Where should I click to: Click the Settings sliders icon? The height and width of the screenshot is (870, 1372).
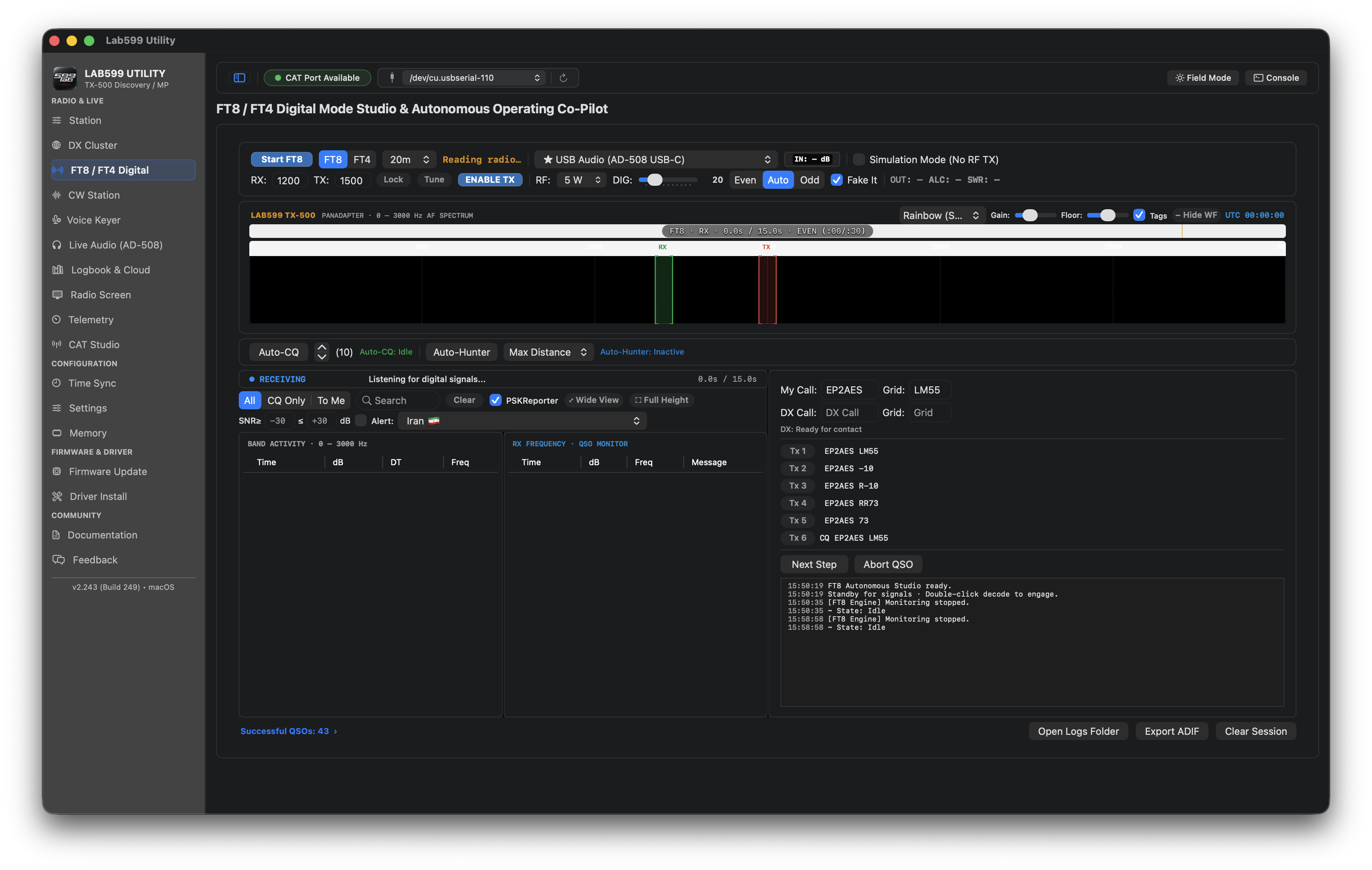pos(56,408)
